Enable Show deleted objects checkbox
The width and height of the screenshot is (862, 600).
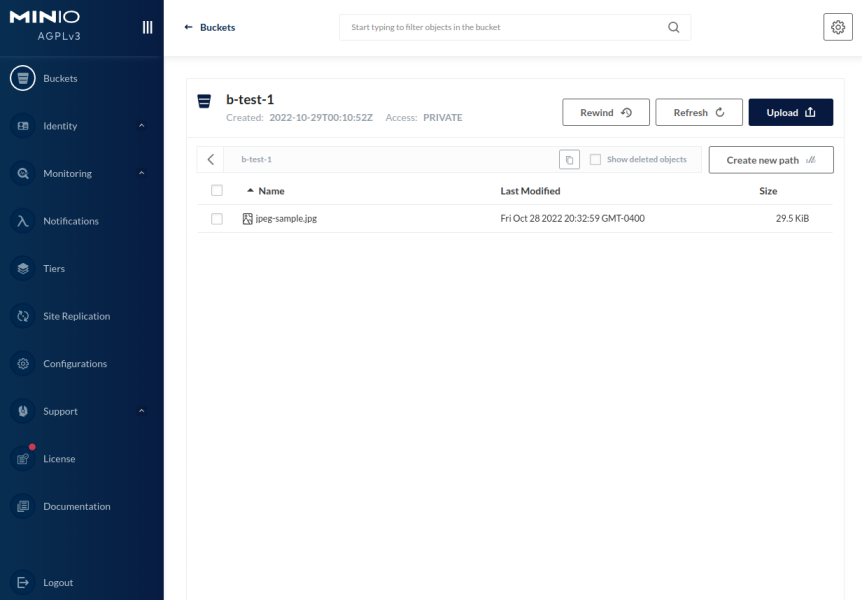click(x=595, y=160)
